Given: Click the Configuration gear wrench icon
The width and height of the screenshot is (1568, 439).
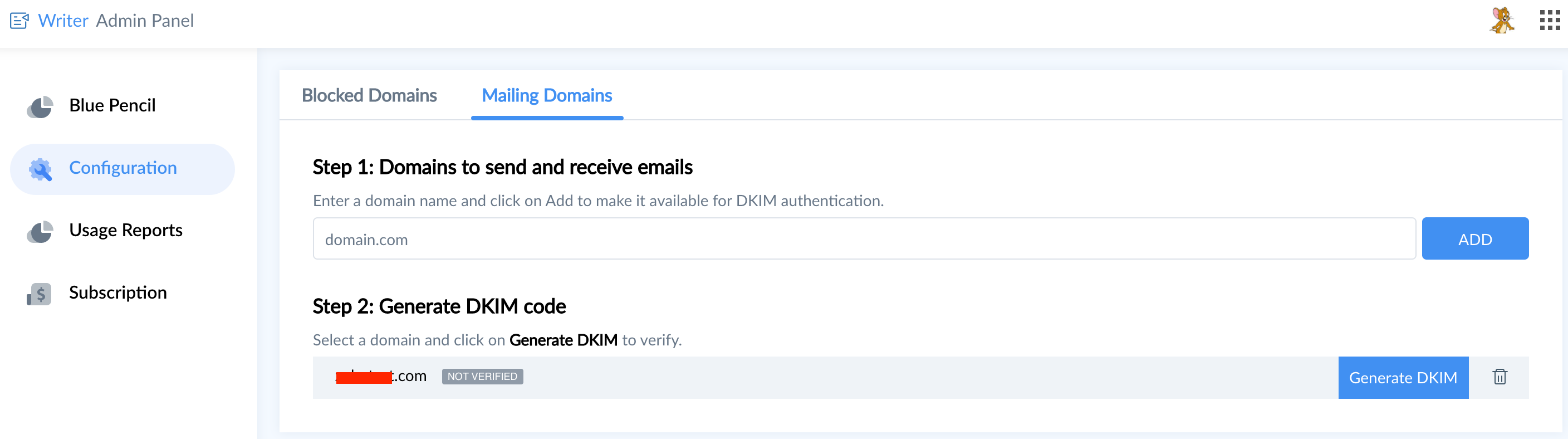Looking at the screenshot, I should pyautogui.click(x=40, y=169).
